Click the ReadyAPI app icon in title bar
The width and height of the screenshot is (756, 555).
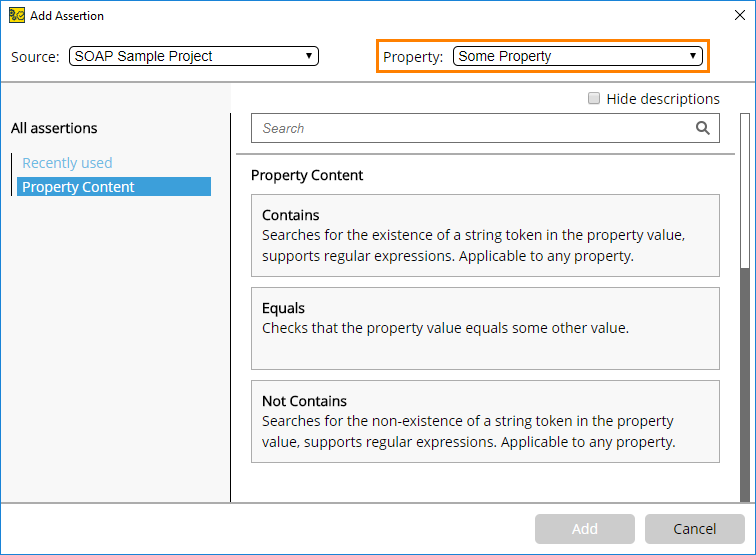point(17,15)
